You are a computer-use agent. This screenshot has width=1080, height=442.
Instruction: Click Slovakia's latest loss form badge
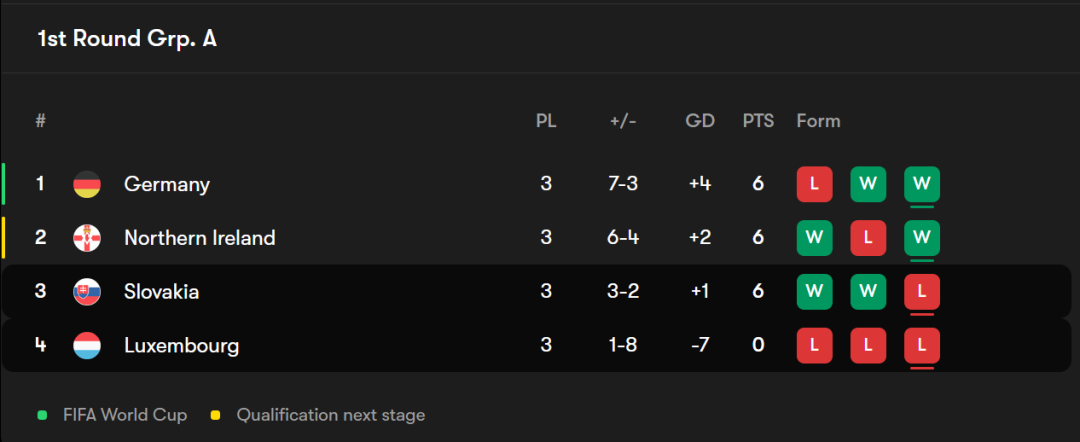click(x=922, y=292)
